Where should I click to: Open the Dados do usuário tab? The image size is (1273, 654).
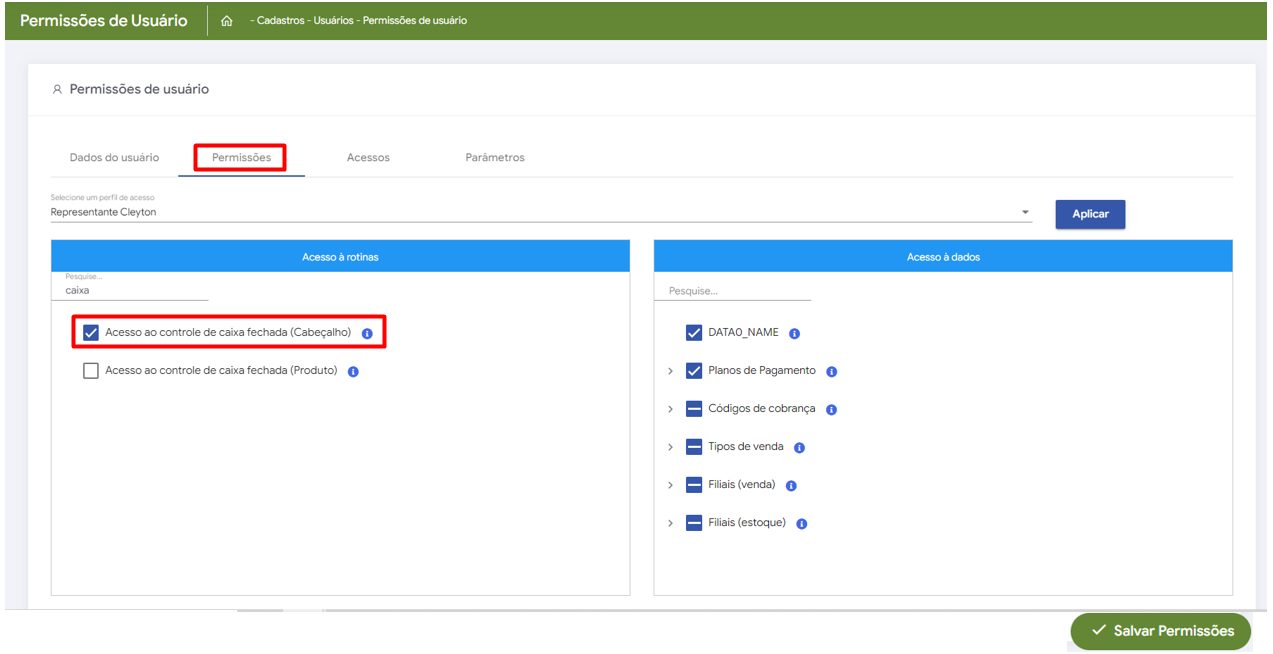pyautogui.click(x=114, y=158)
